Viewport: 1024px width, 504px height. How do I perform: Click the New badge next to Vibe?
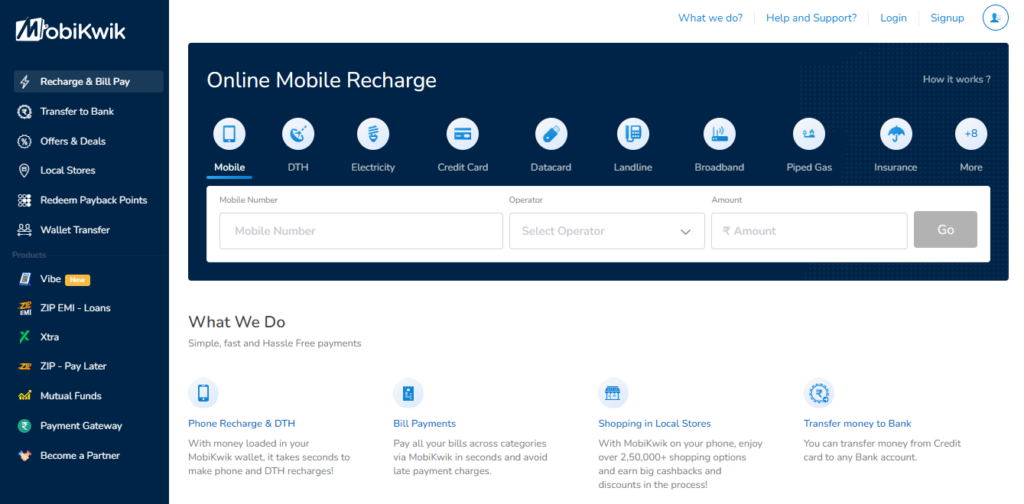pyautogui.click(x=78, y=280)
